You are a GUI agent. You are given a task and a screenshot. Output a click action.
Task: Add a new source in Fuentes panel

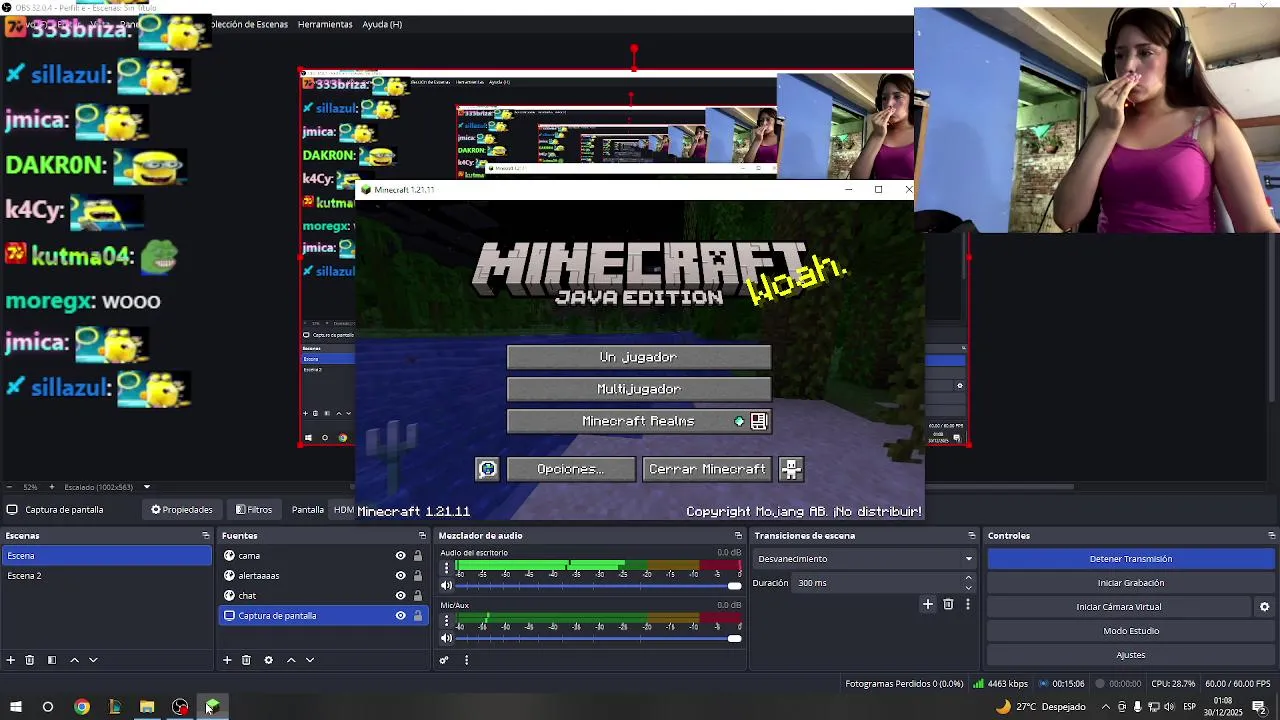[227, 660]
